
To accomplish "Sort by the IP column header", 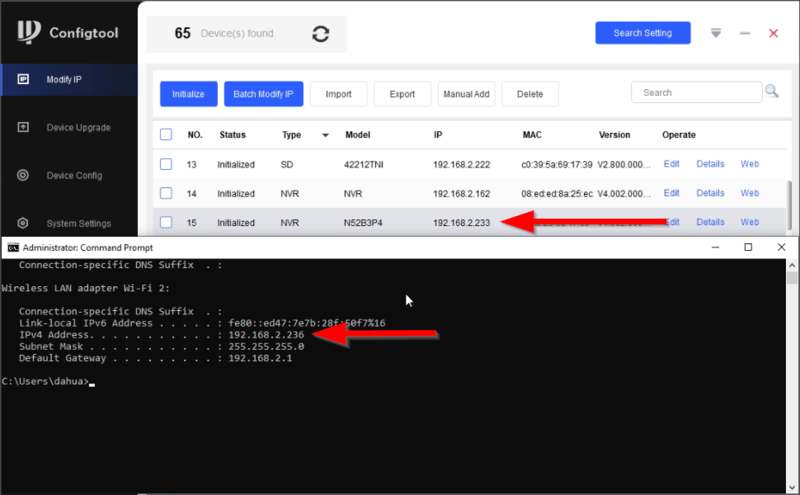I will [438, 135].
